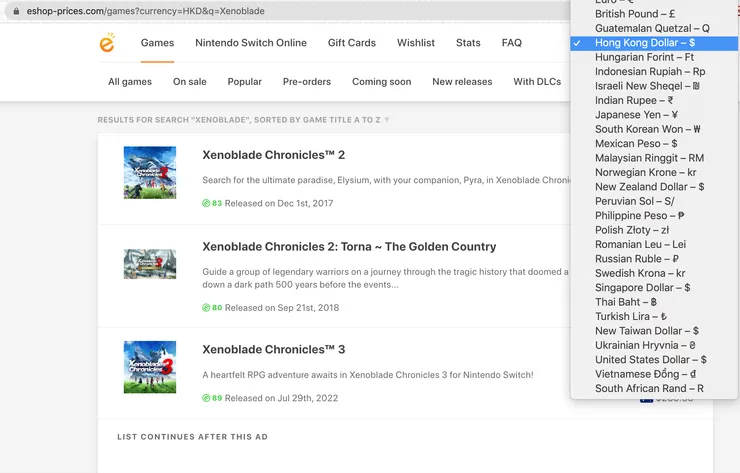Open Torna The Golden Country thumbnail
Screen dimensions: 740x473
click(150, 264)
